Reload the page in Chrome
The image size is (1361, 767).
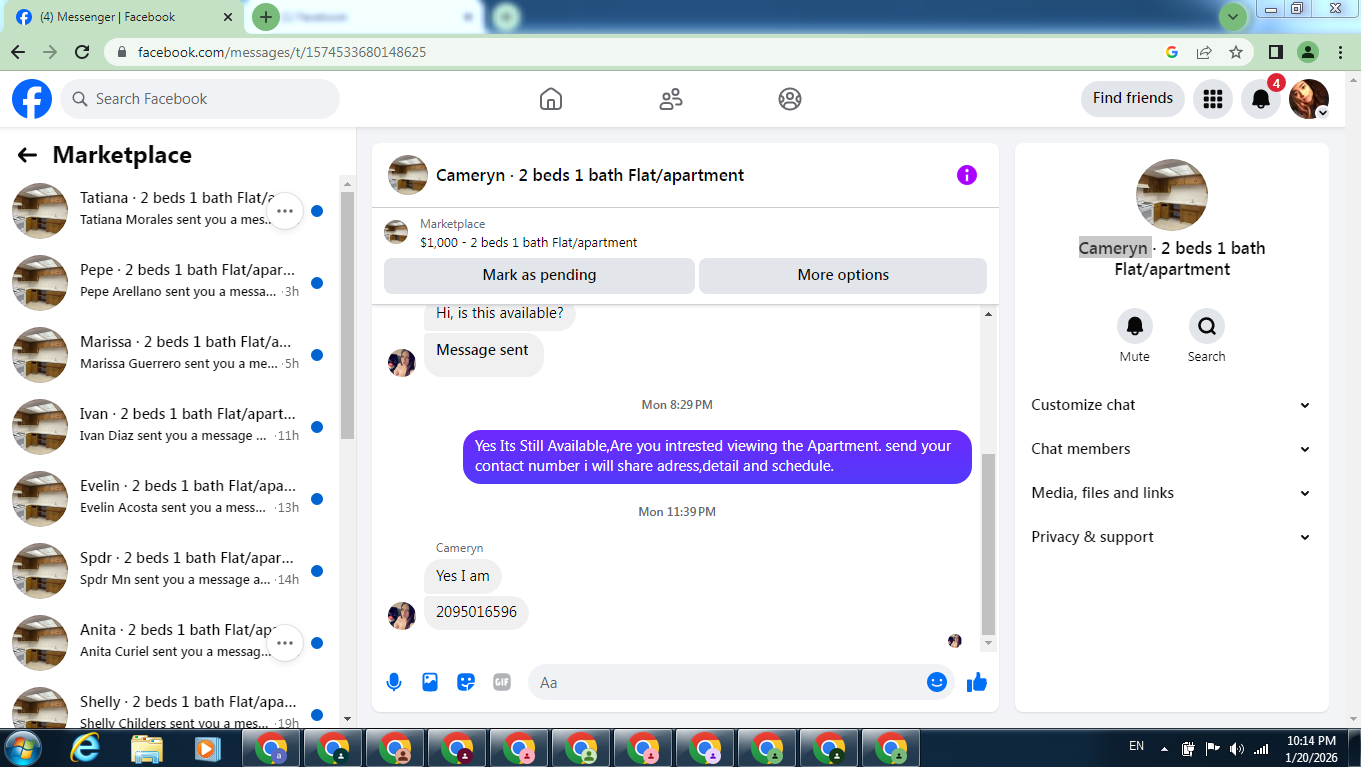(82, 52)
